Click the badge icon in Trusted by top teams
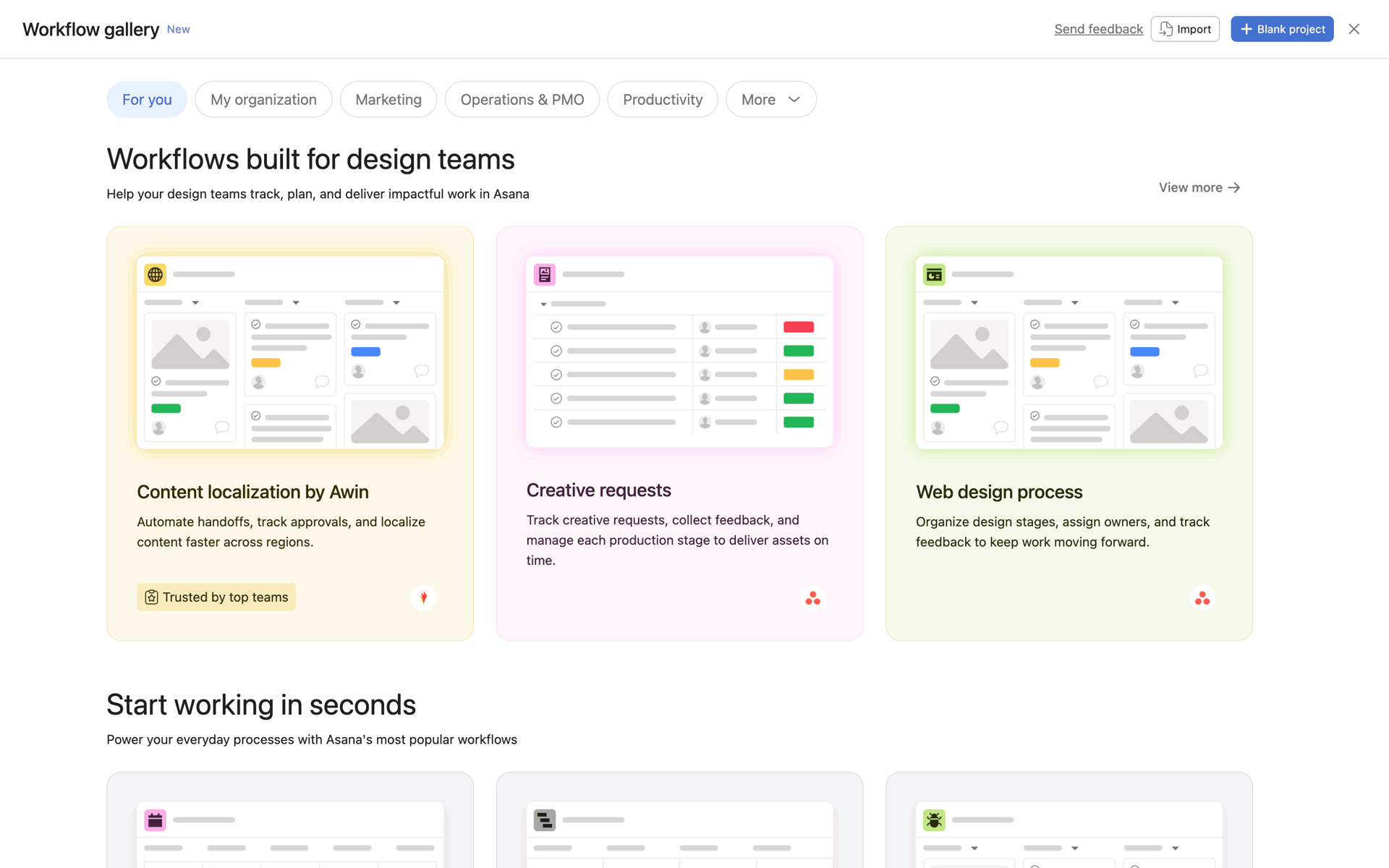 (x=151, y=597)
